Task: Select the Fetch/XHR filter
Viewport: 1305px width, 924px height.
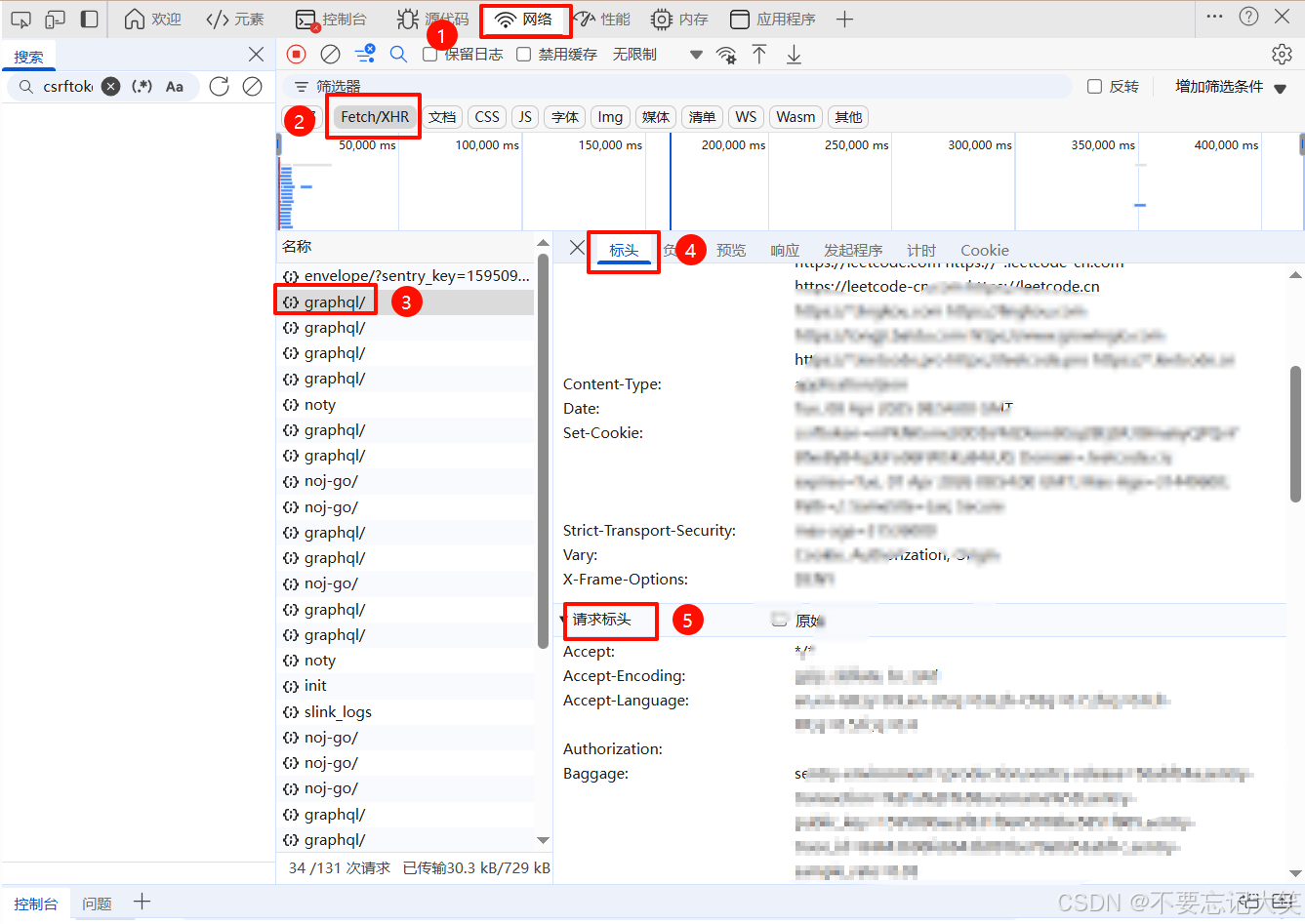Action: [373, 116]
